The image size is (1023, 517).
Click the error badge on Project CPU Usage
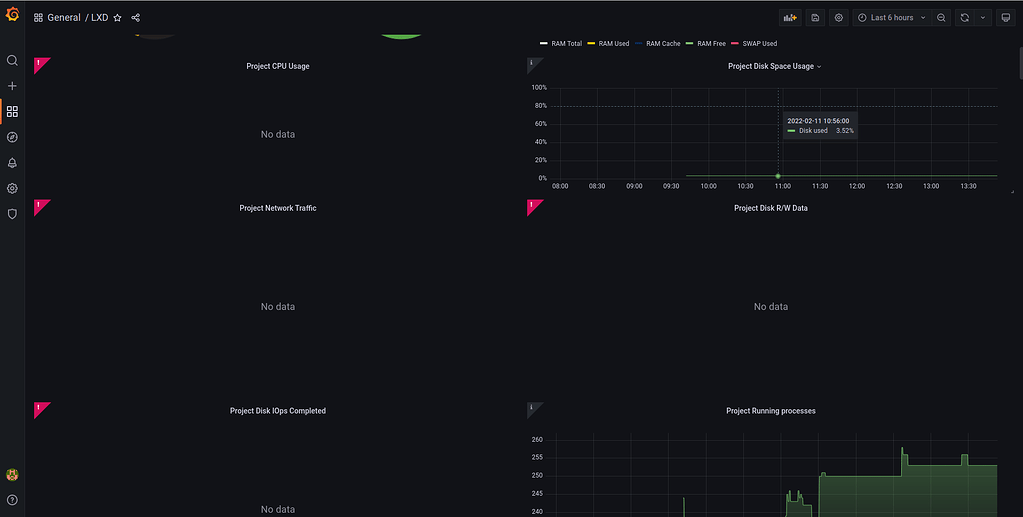click(39, 63)
